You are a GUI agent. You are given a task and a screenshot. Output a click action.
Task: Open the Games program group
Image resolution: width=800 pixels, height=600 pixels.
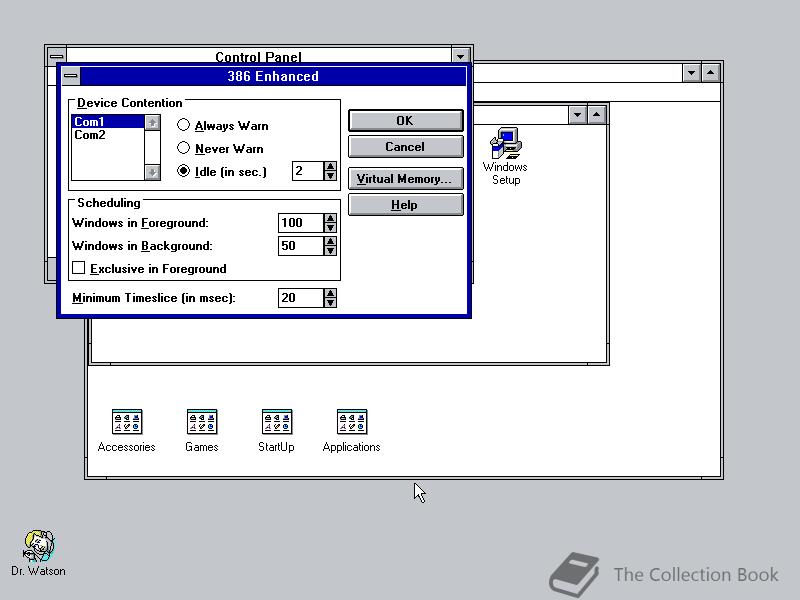(x=202, y=431)
